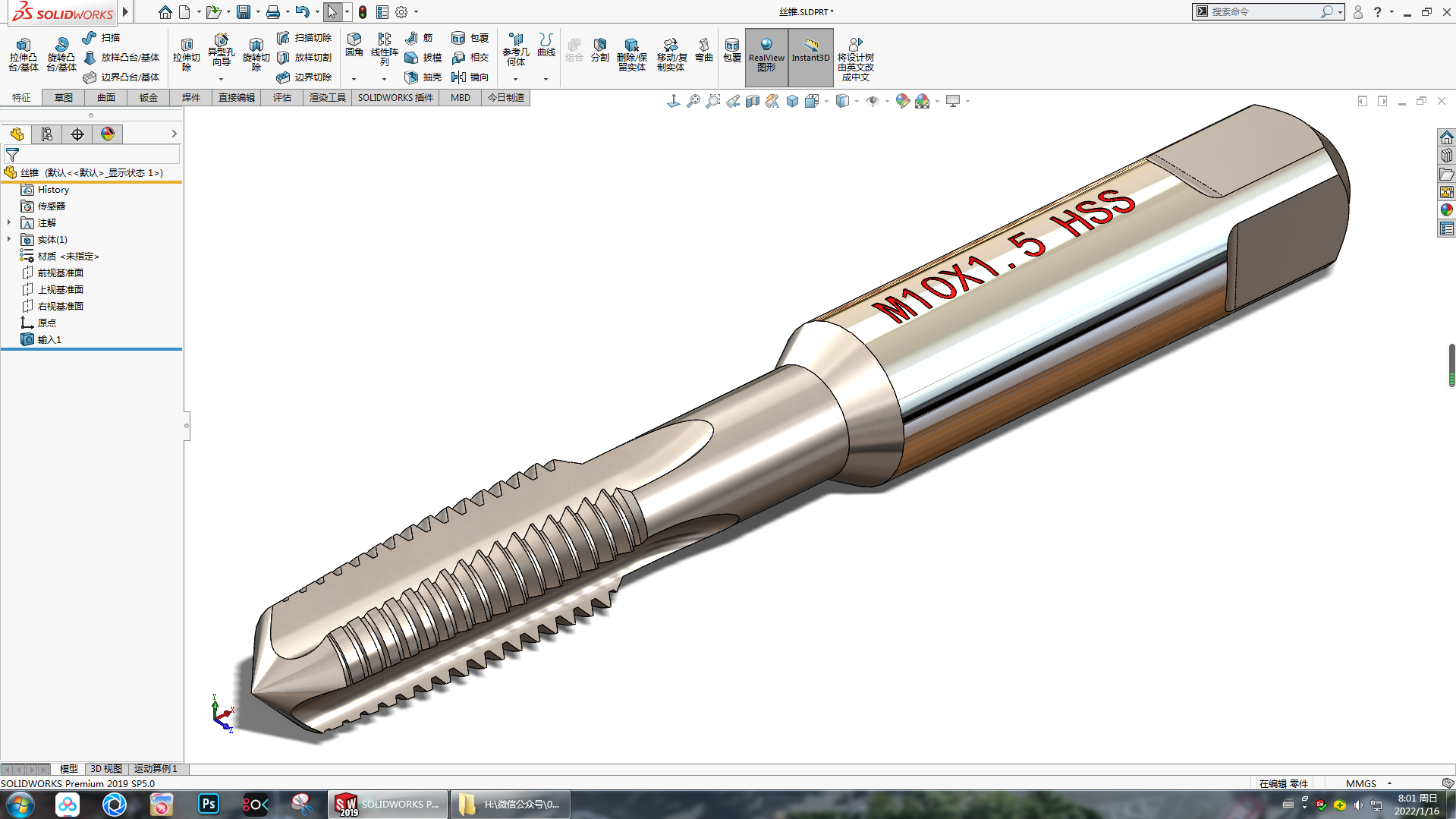The height and width of the screenshot is (819, 1456).
Task: Choose the 放样凸台/基体 loft tool
Action: 121,57
